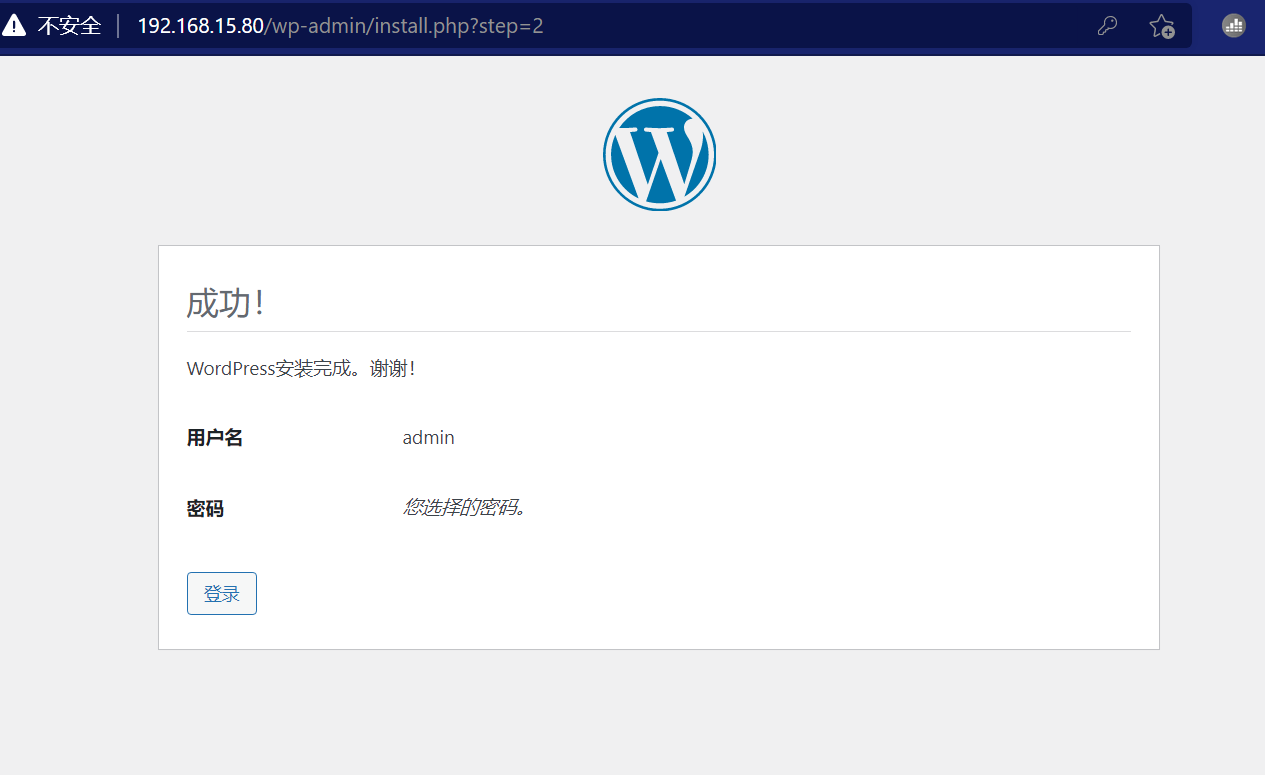Click the 您选择的密码。 text

click(465, 508)
